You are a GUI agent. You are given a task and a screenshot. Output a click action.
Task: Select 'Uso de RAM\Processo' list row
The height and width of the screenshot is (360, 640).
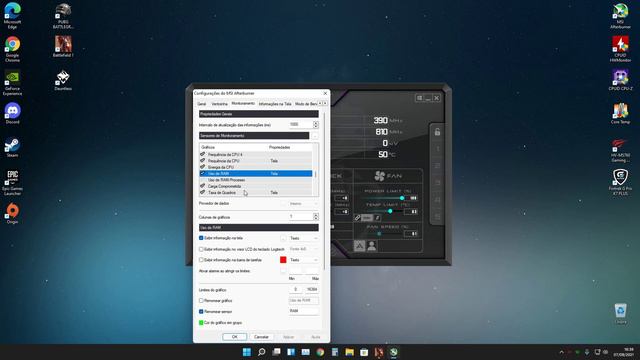pos(256,180)
